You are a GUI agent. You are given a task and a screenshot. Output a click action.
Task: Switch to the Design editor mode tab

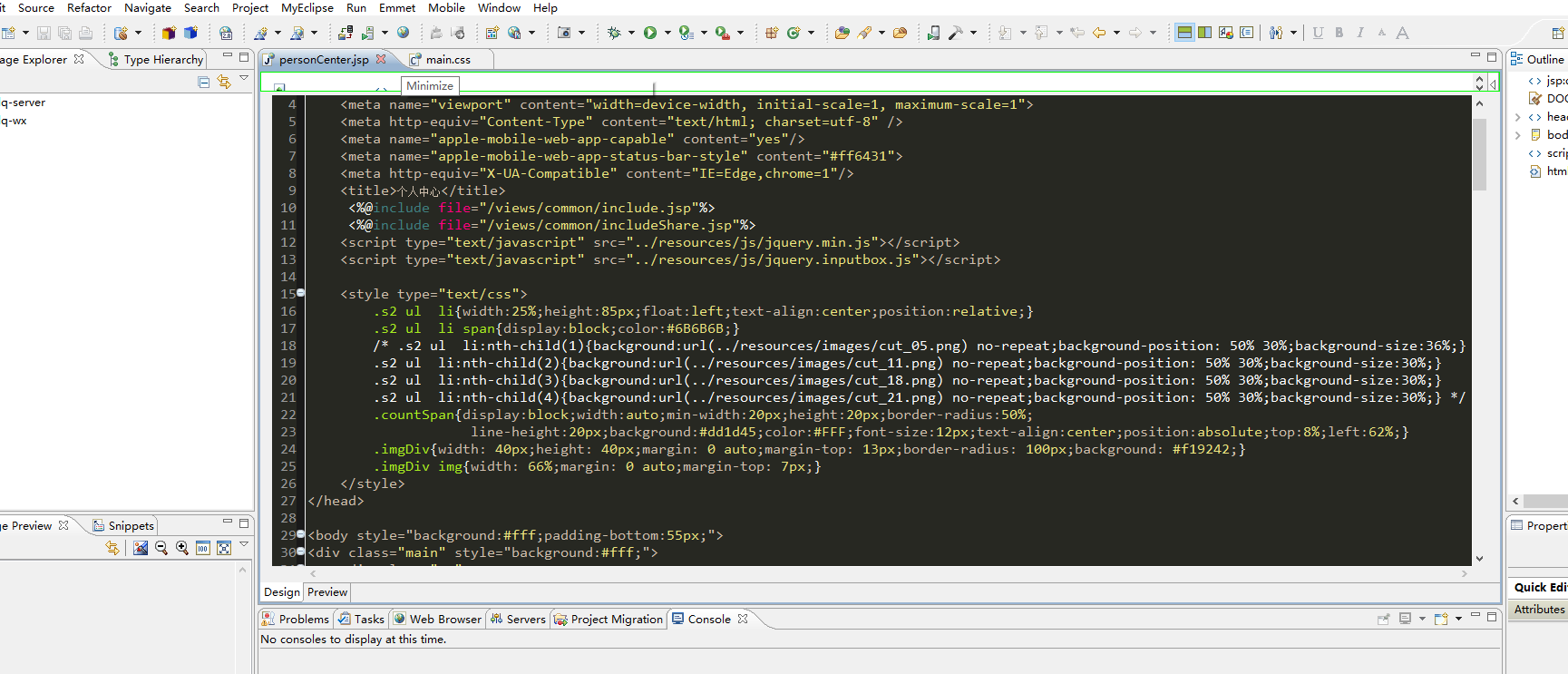pyautogui.click(x=282, y=591)
